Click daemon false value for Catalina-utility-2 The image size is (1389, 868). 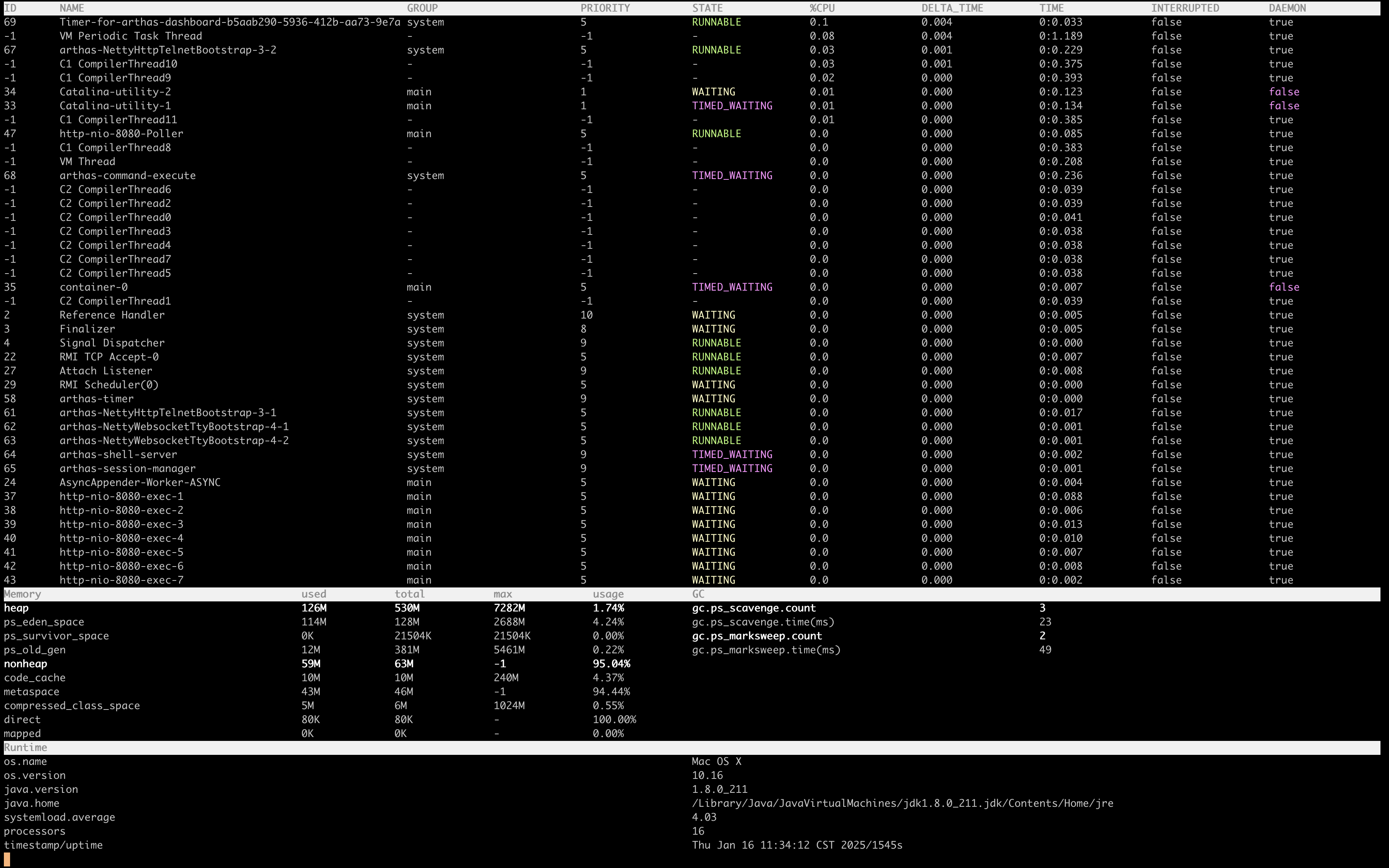[x=1284, y=92]
